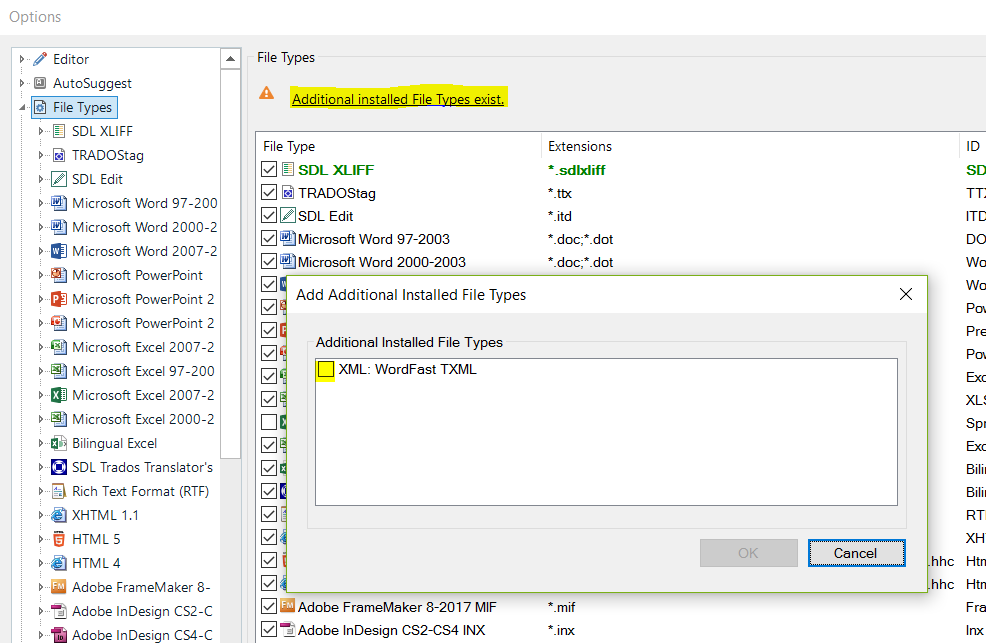Click Rich Text Format (RTF) icon

[59, 491]
